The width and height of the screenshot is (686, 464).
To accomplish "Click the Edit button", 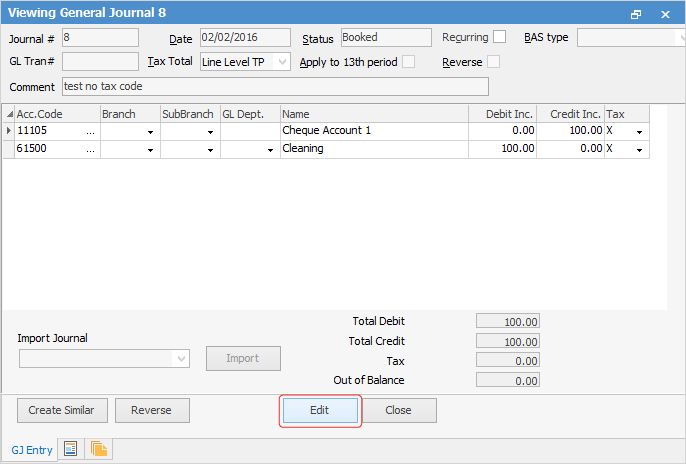I will 319,410.
